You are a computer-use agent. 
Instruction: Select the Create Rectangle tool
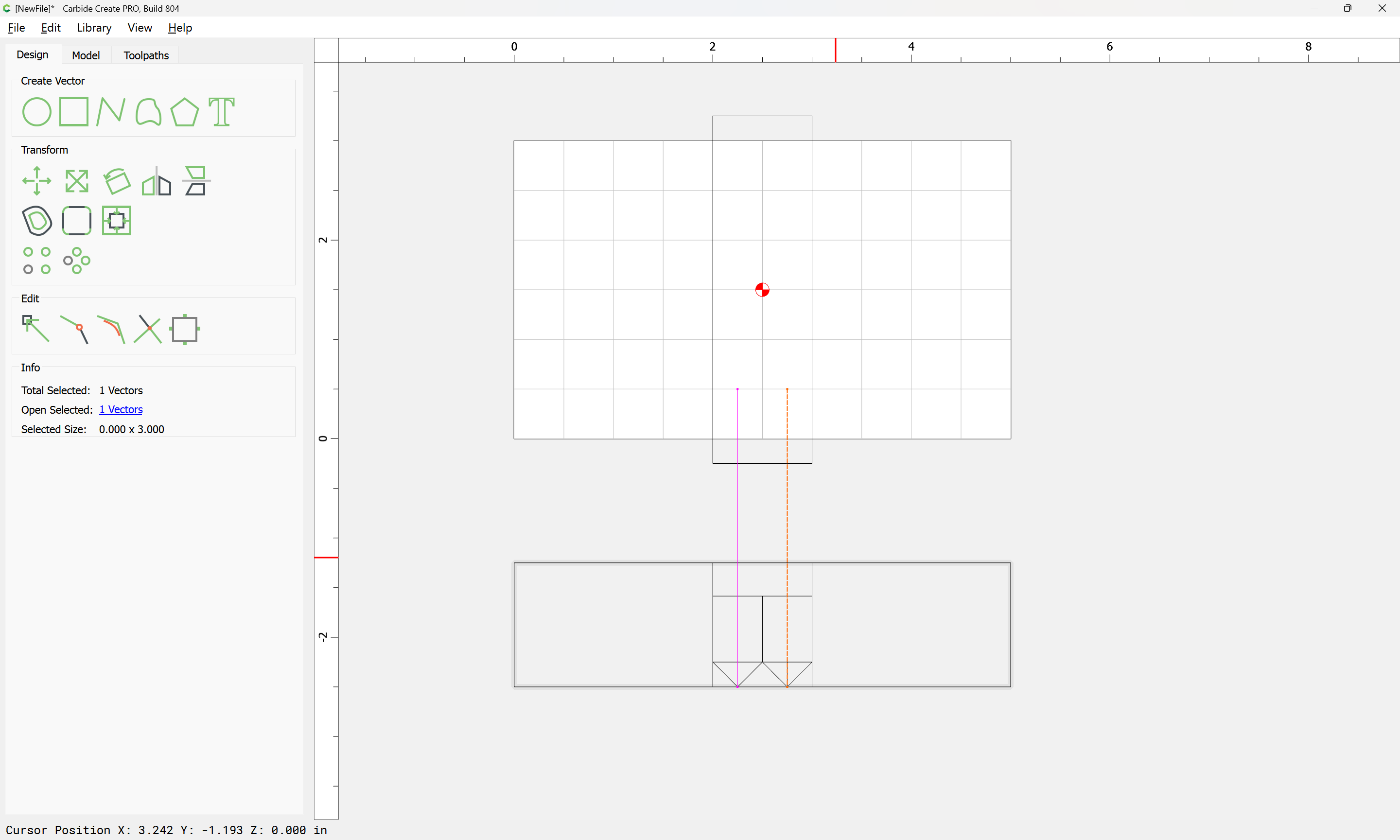click(x=73, y=111)
